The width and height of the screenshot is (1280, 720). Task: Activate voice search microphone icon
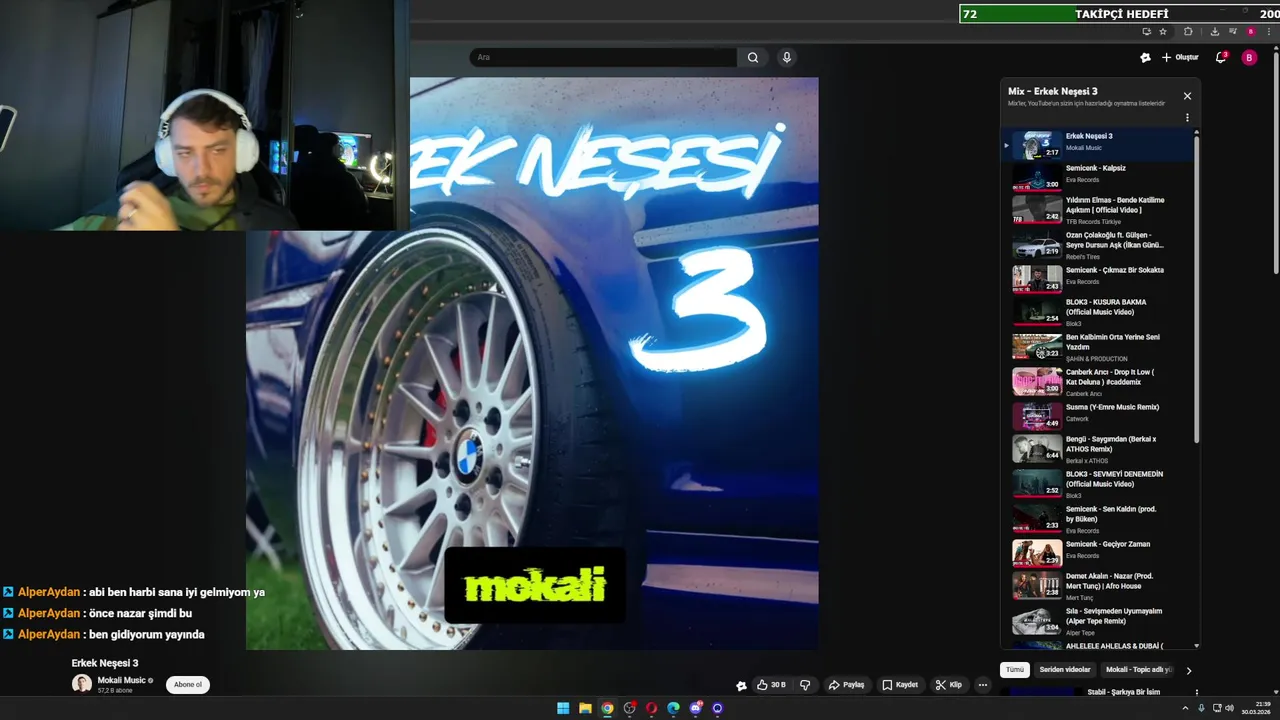(787, 57)
